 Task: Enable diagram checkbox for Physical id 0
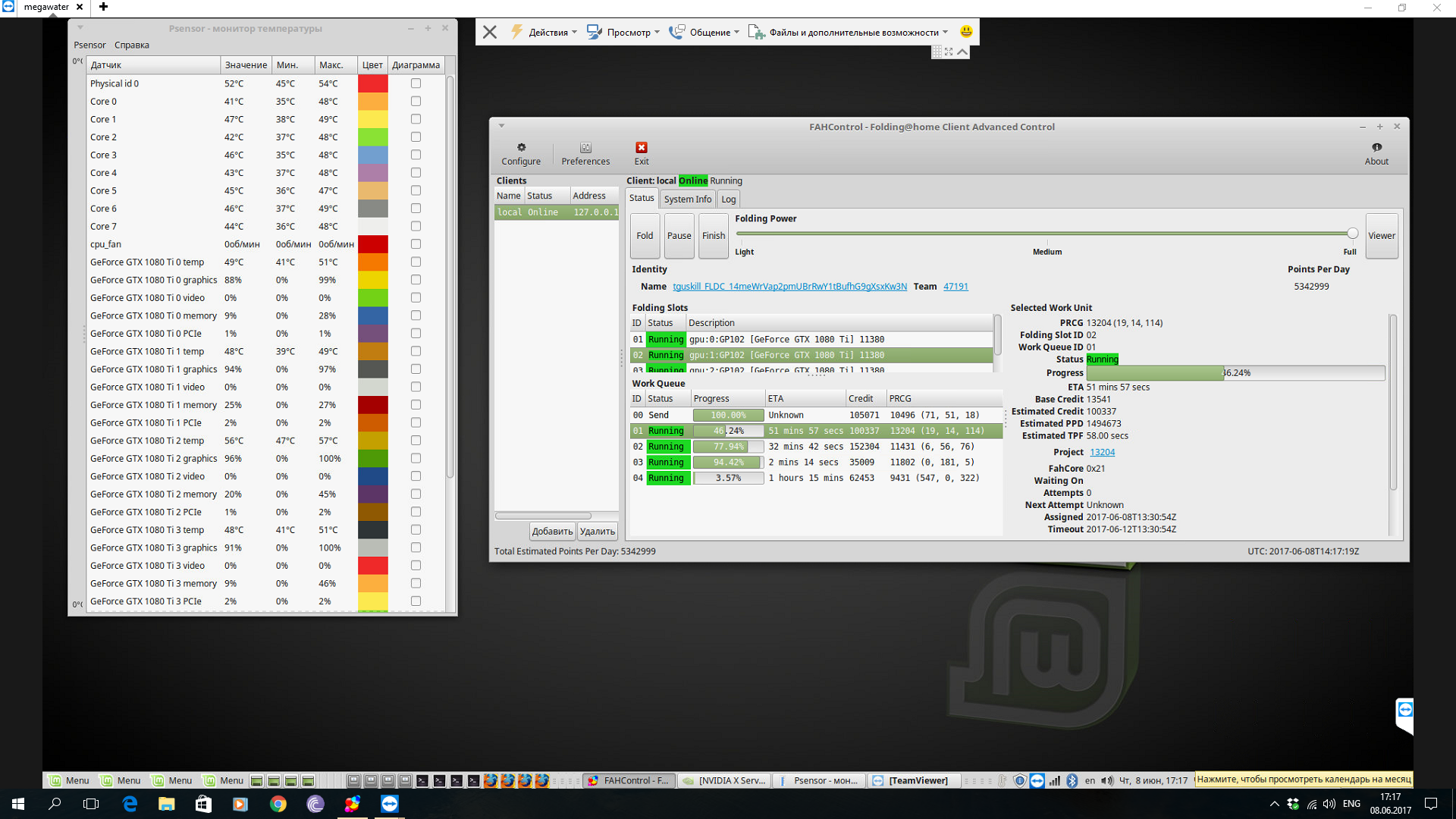[416, 83]
